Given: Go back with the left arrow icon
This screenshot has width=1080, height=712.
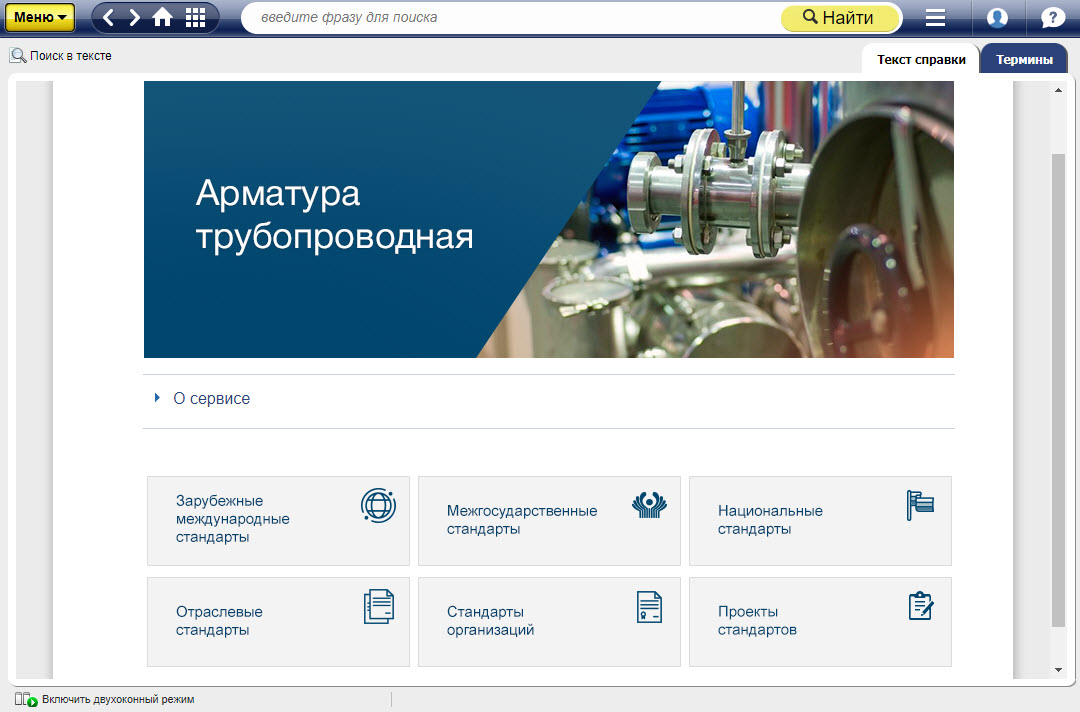Looking at the screenshot, I should [x=108, y=17].
